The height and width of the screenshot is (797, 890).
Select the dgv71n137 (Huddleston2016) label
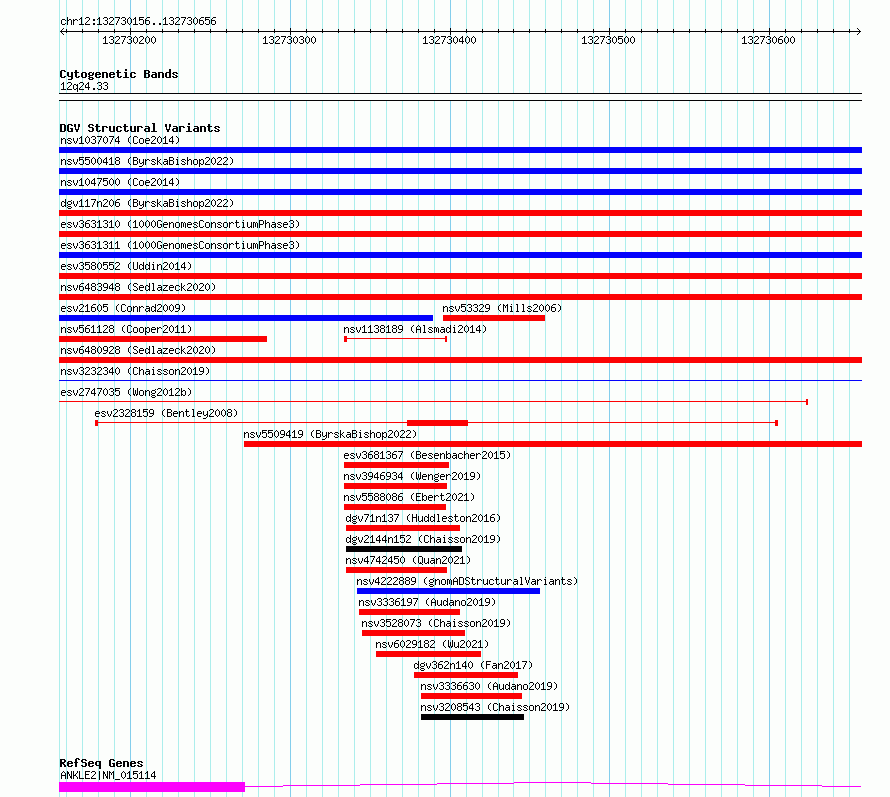click(423, 518)
